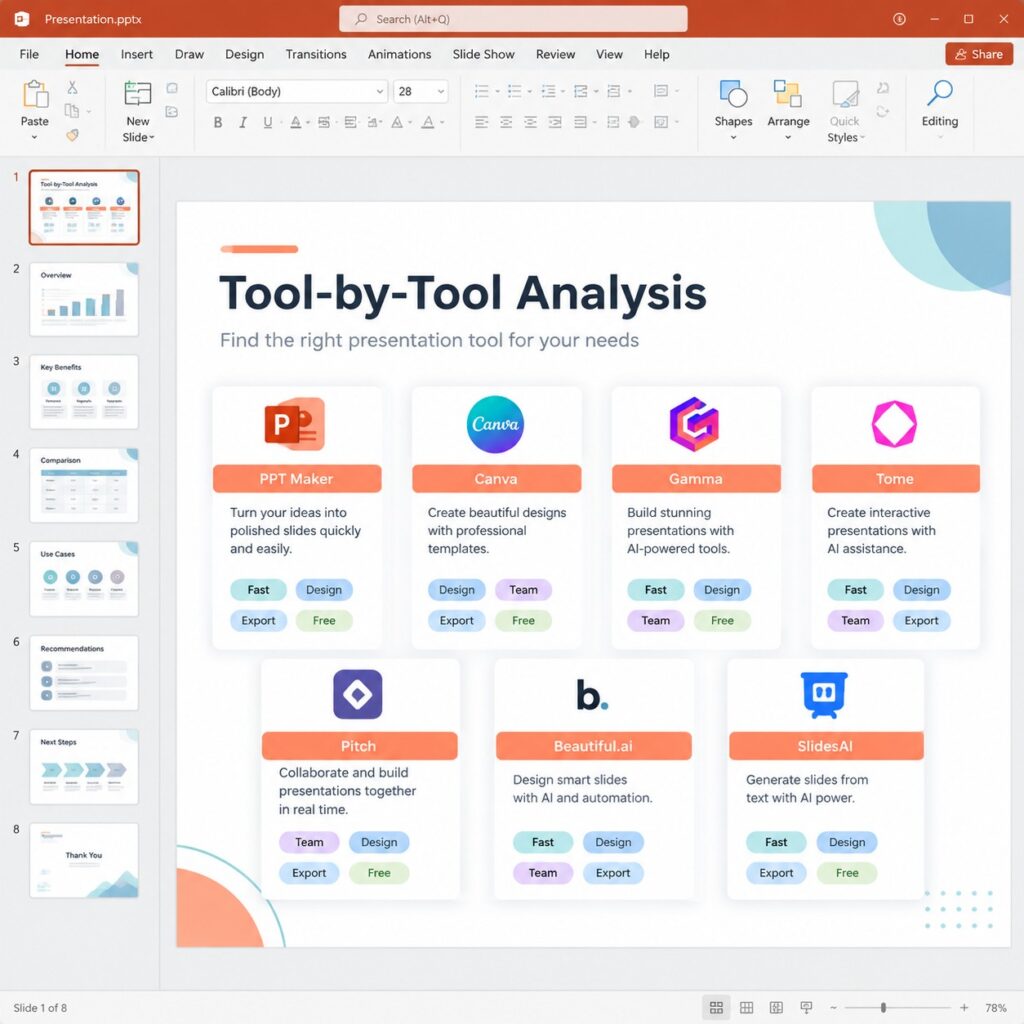This screenshot has width=1024, height=1024.
Task: Select slide 7 Next Steps thumbnail
Action: point(84,767)
